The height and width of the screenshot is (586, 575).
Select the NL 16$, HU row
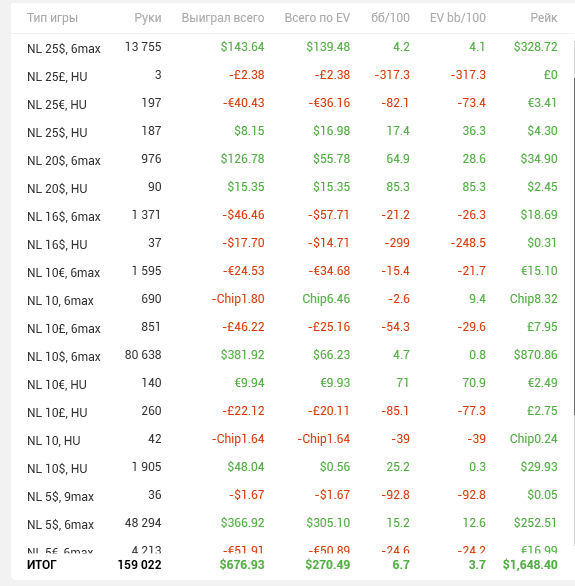[x=292, y=243]
